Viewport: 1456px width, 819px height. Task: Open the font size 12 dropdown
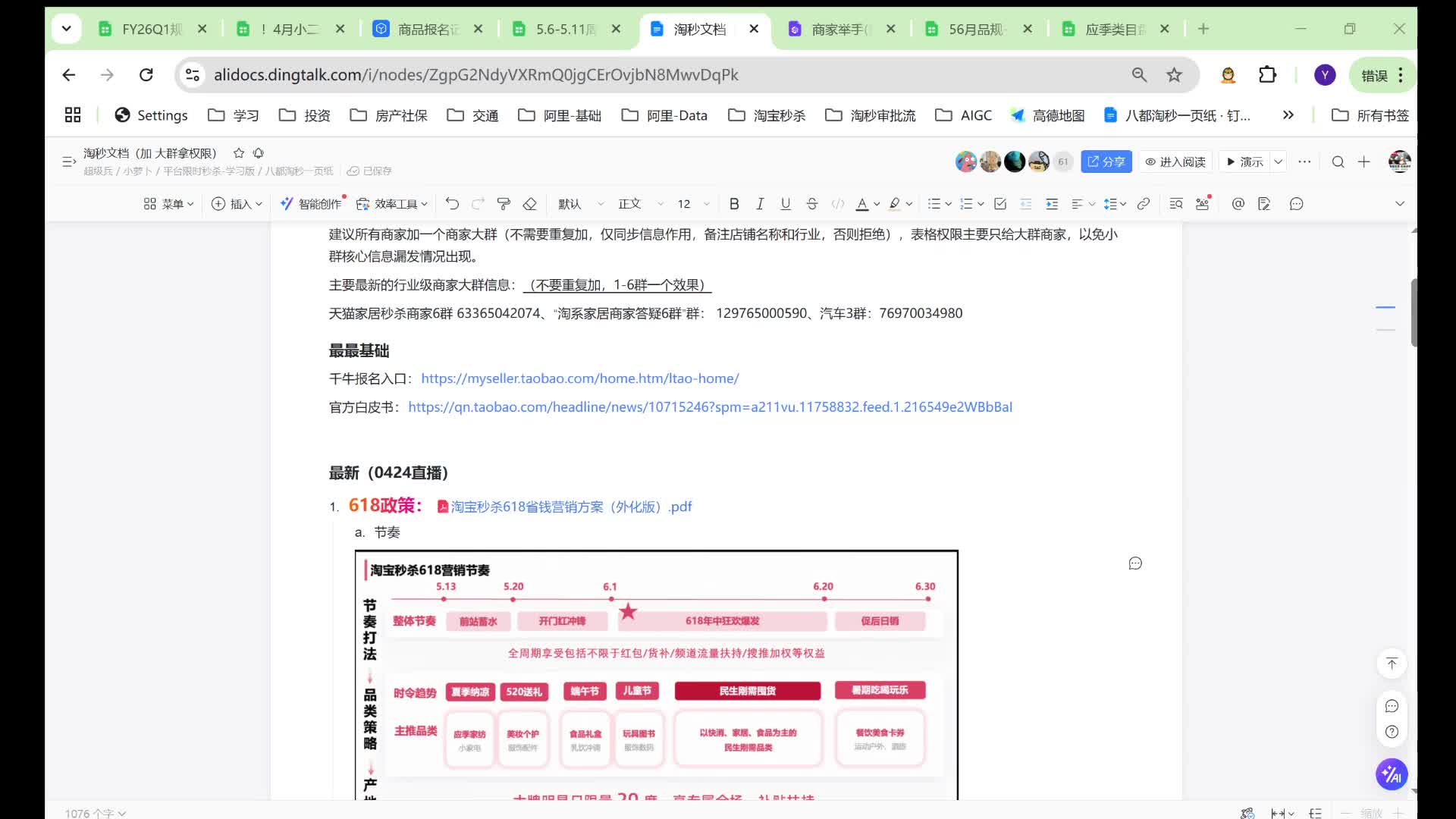click(690, 203)
